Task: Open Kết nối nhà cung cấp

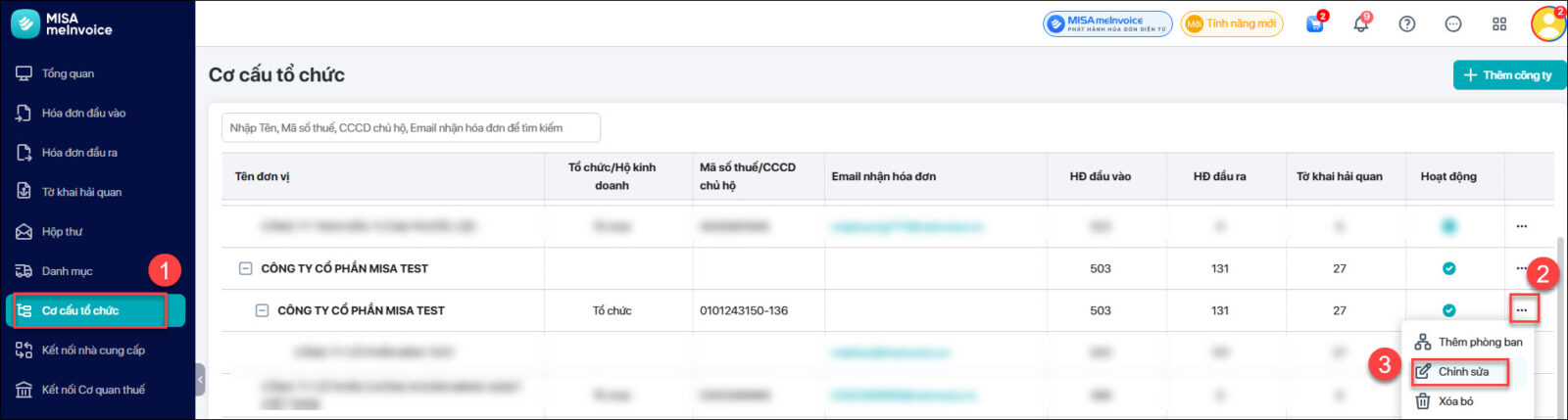Action: 93,350
